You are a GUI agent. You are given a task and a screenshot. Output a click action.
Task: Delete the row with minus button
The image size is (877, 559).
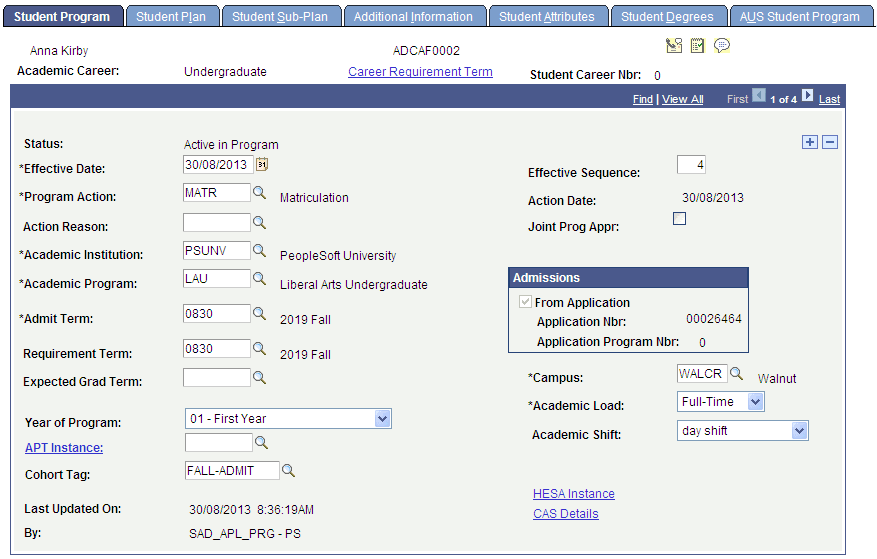(830, 142)
